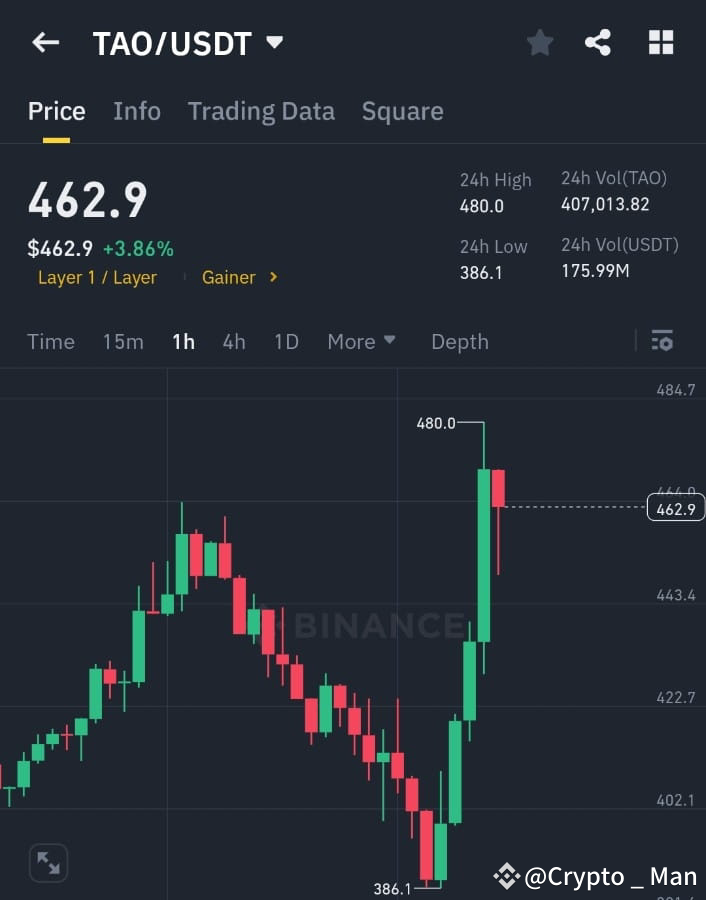This screenshot has height=900, width=706.
Task: Open the chart settings icon beside Depth
Action: (x=662, y=341)
